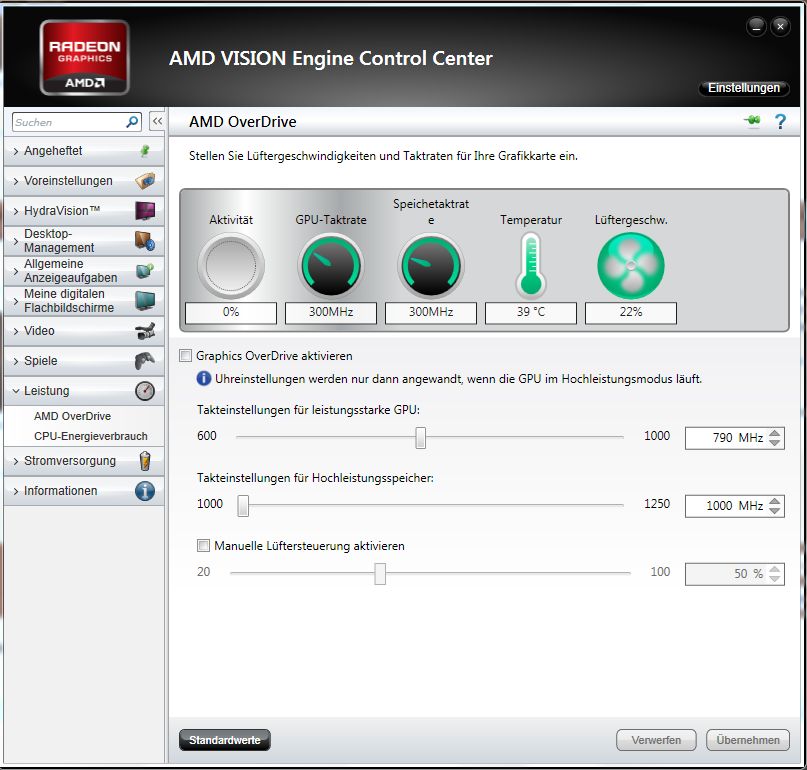Expand the Voreinstellungen section

point(68,181)
